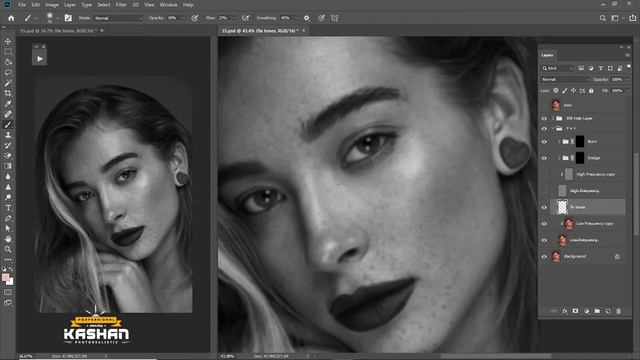The width and height of the screenshot is (640, 360).
Task: Open the Filter menu
Action: tap(121, 5)
